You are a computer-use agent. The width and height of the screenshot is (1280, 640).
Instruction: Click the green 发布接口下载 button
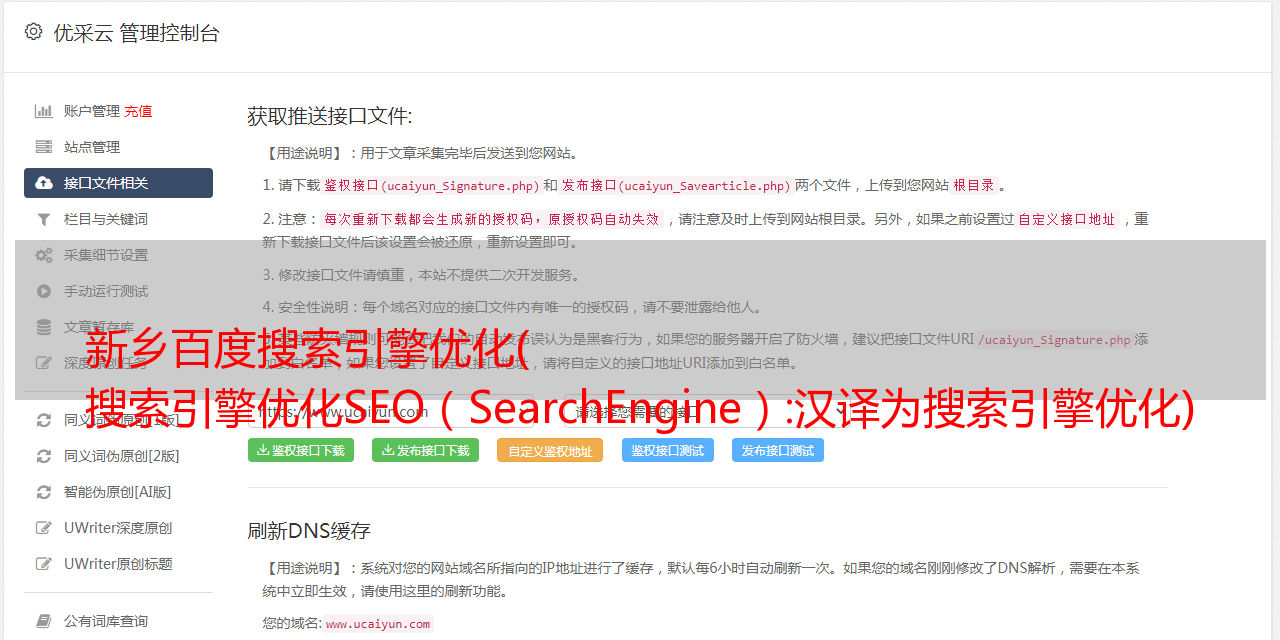tap(425, 450)
